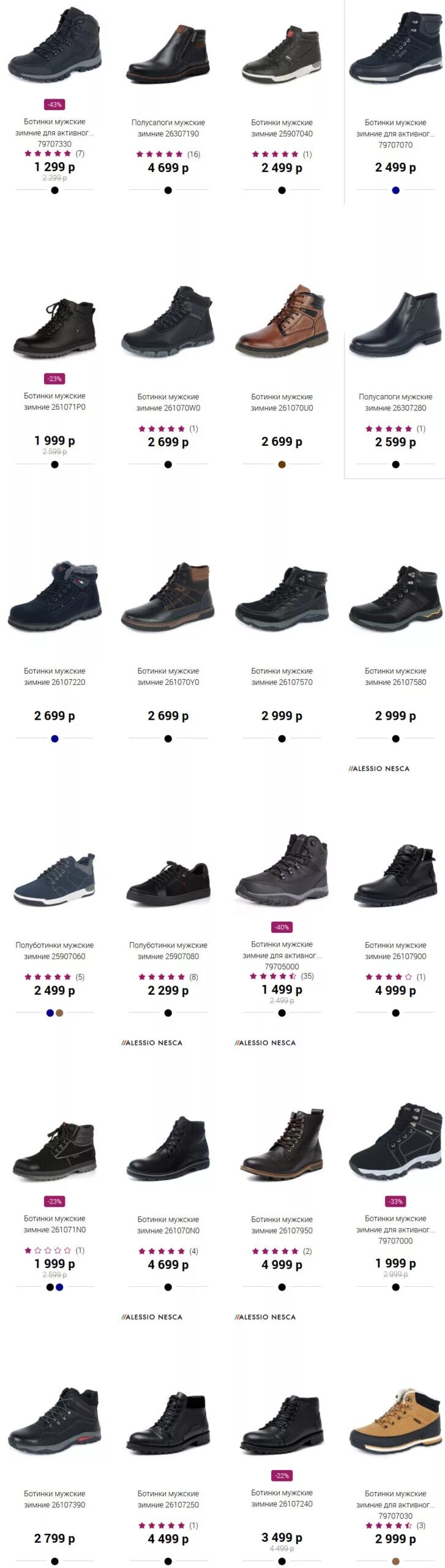445x1568 pixels.
Task: Select the blue color swatch for 79707070
Action: (x=395, y=190)
